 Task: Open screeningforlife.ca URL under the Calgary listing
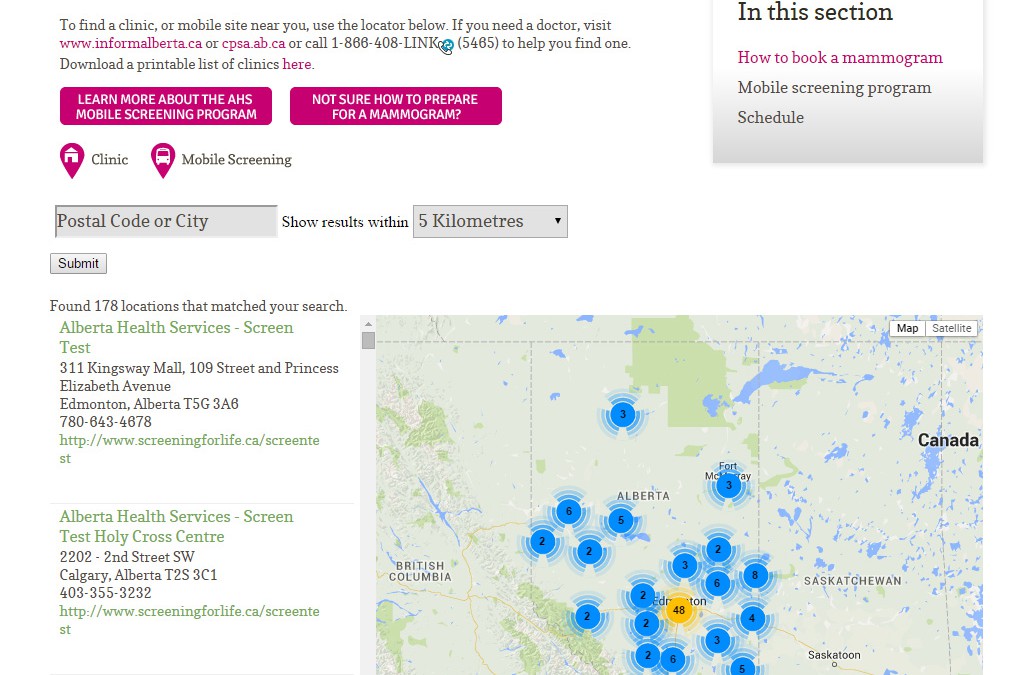pos(189,620)
